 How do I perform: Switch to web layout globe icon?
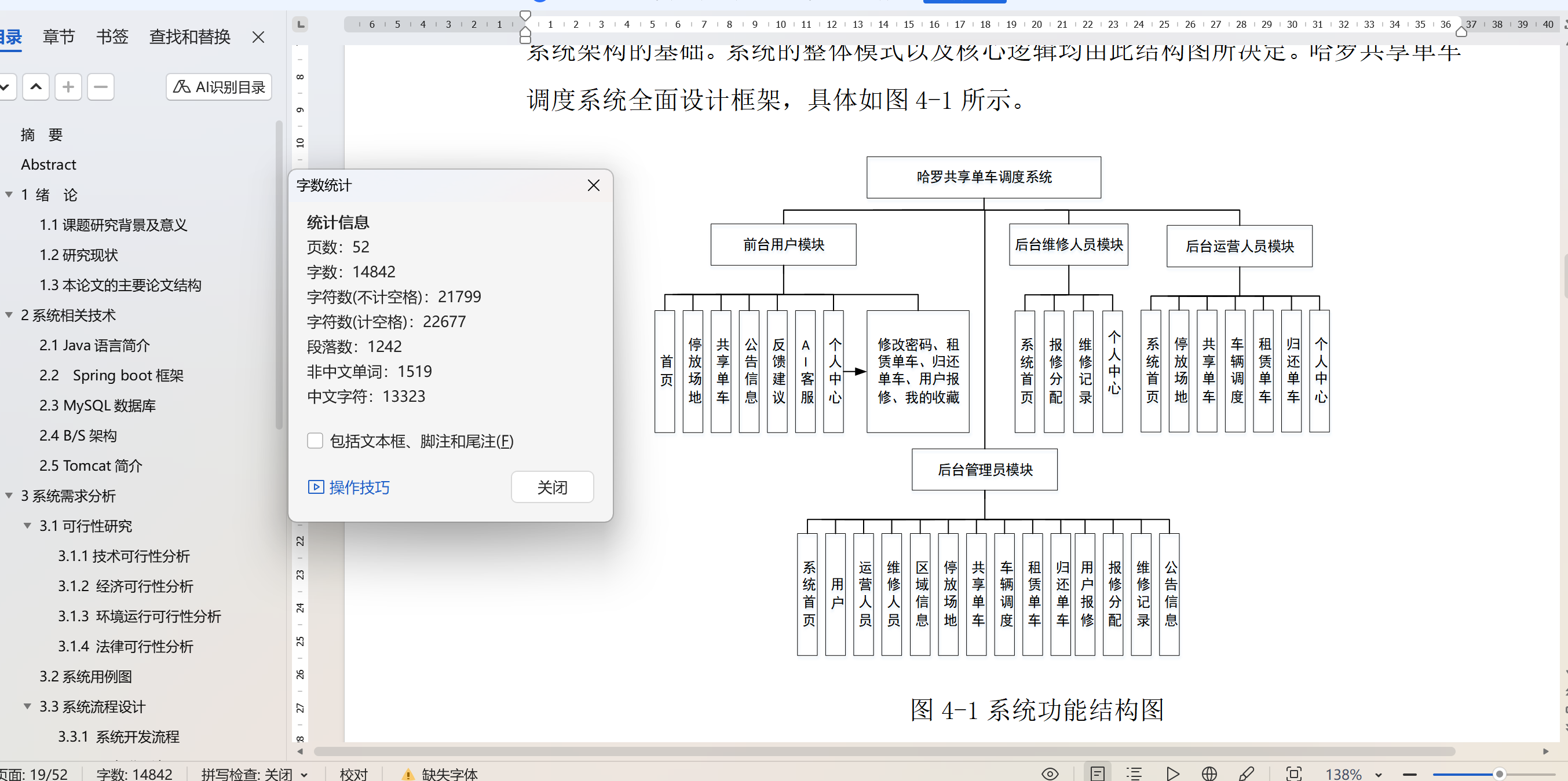pos(1209,773)
